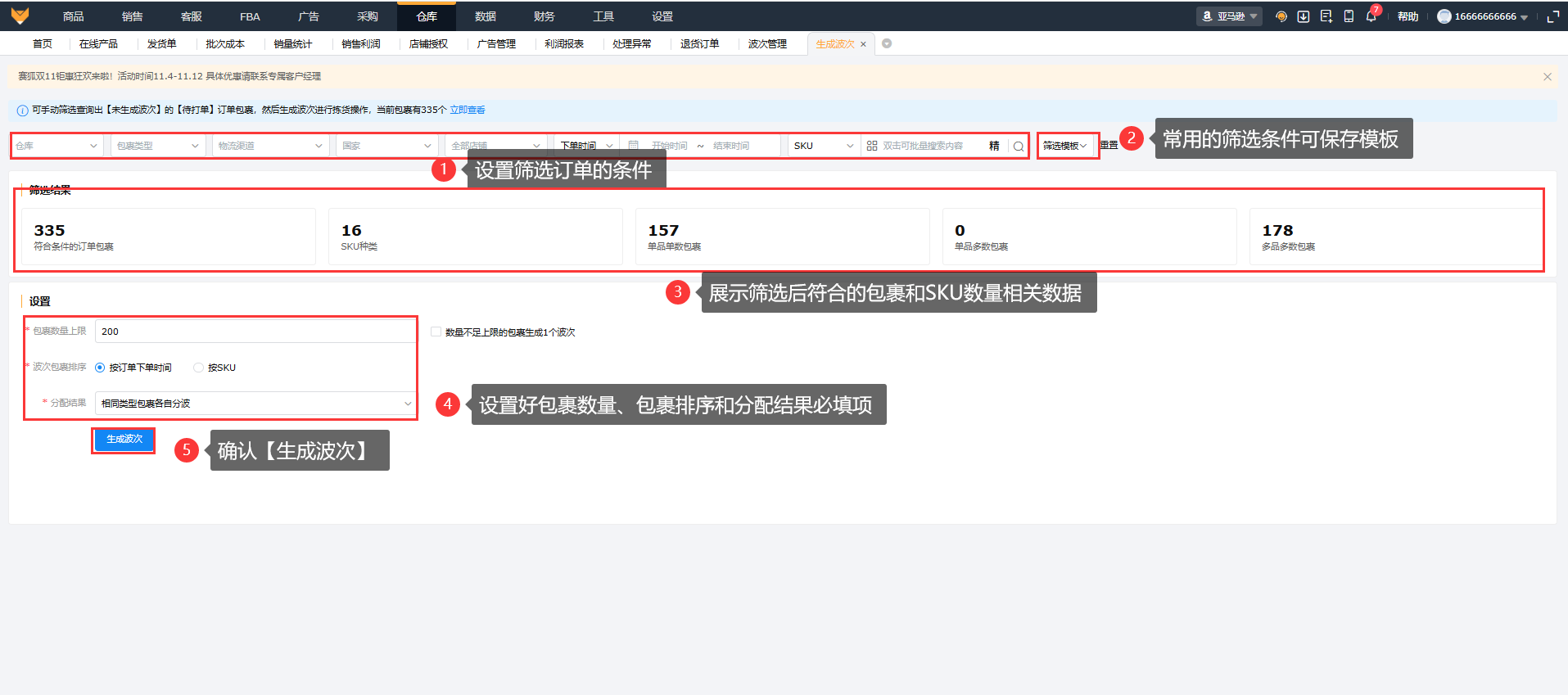This screenshot has width=1568, height=695.
Task: Open the 分配结果 dropdown
Action: click(255, 404)
